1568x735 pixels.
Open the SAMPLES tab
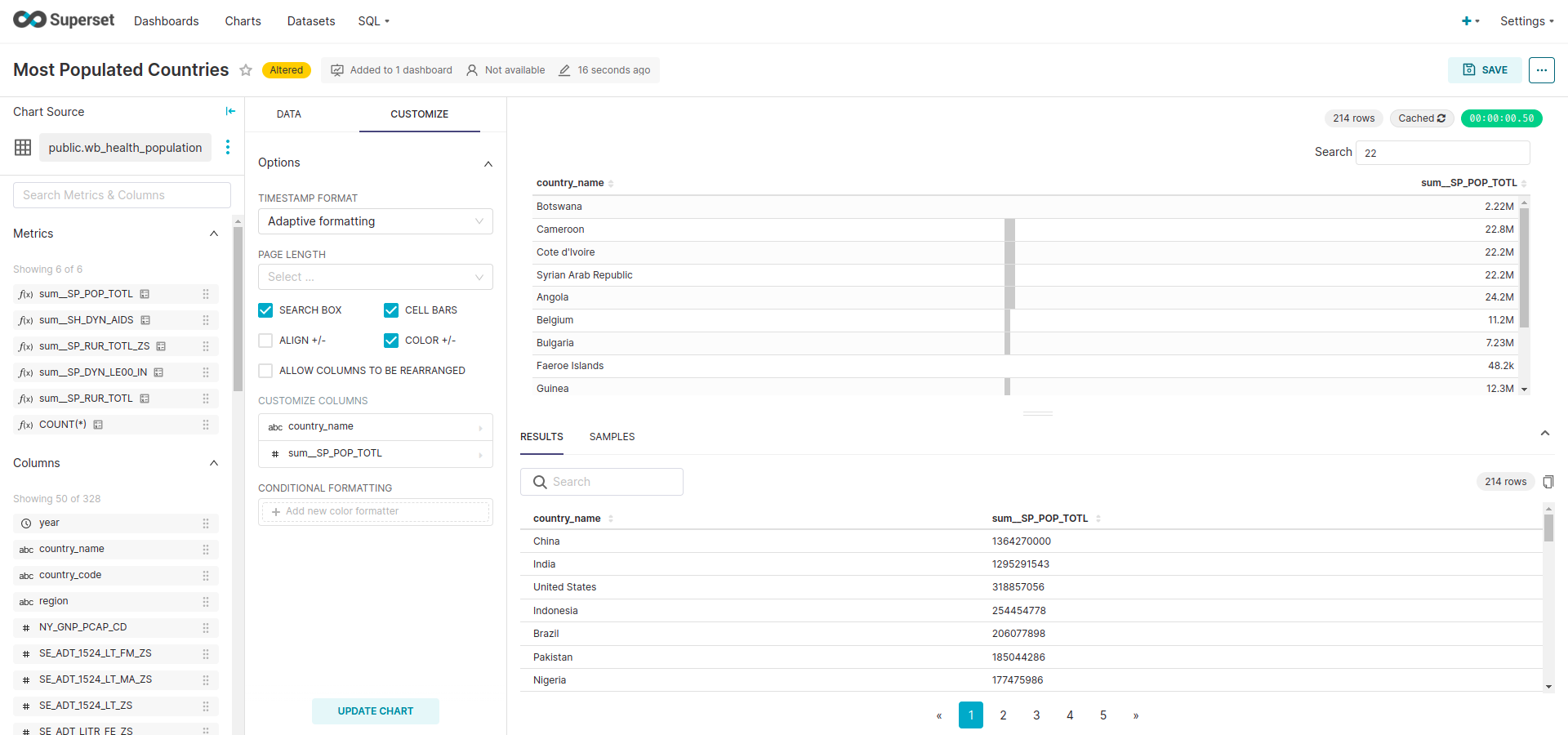click(x=612, y=437)
